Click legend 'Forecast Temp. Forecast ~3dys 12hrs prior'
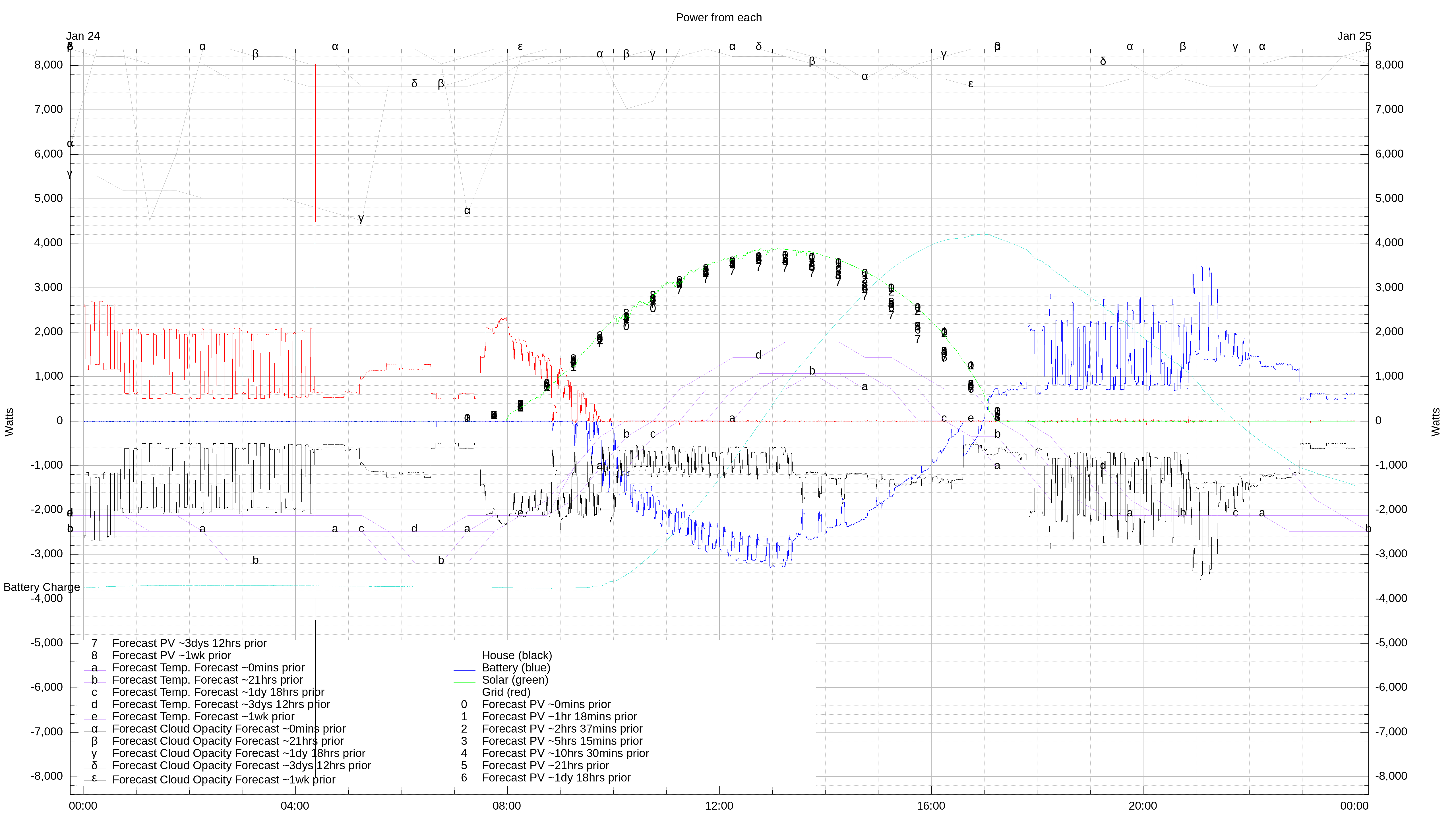Image resolution: width=1456 pixels, height=819 pixels. point(221,705)
